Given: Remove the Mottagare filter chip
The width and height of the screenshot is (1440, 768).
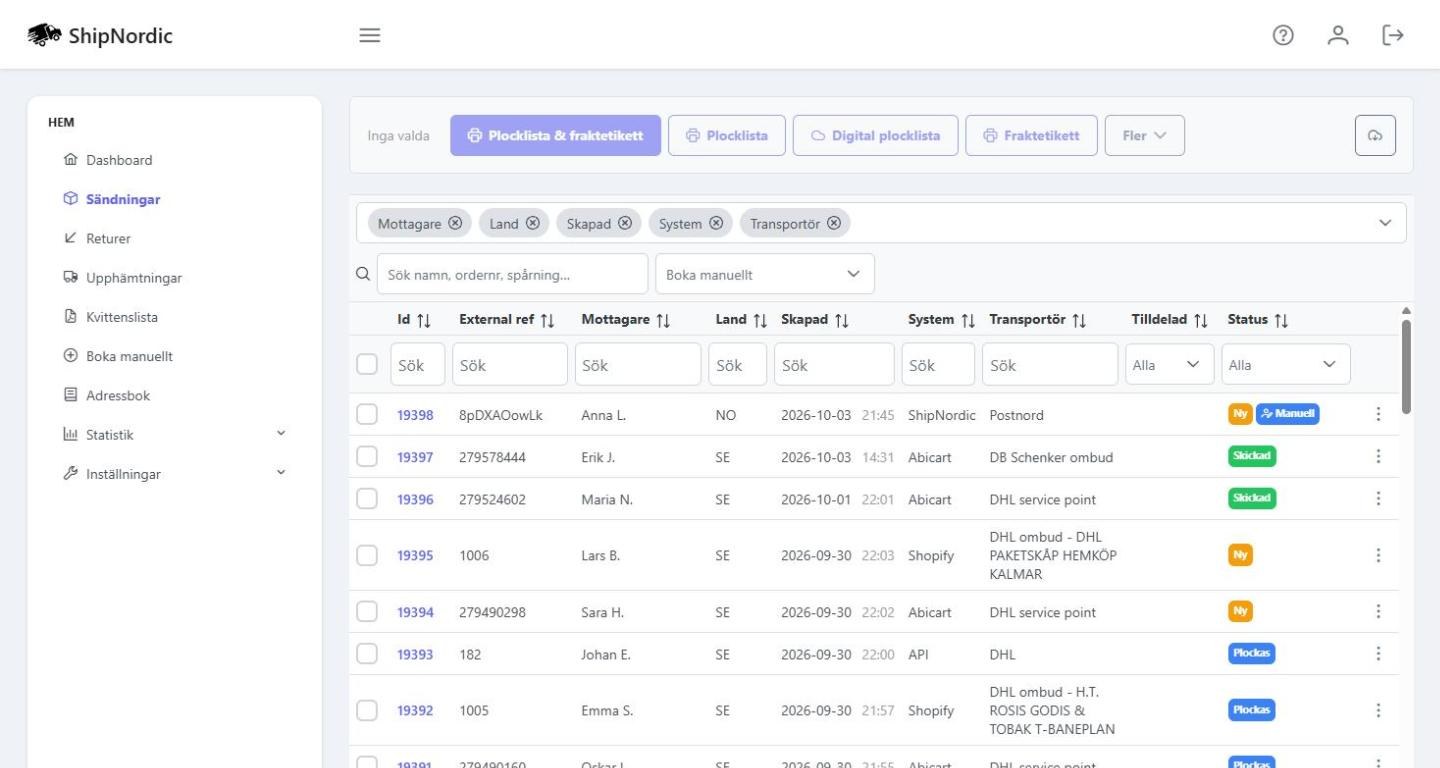Looking at the screenshot, I should pos(455,223).
